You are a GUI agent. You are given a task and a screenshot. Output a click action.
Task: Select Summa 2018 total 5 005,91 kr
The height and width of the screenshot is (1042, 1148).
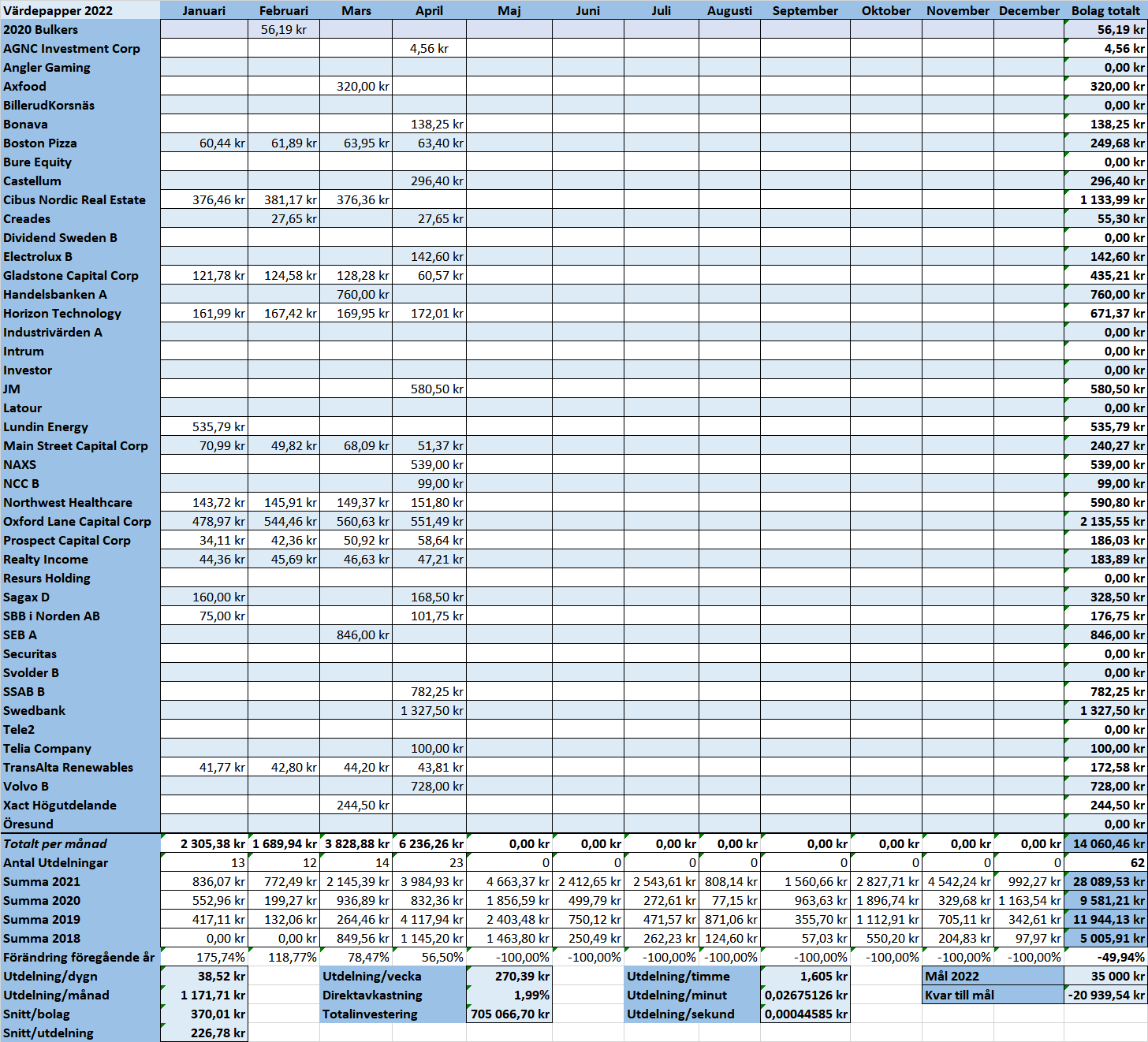click(1105, 938)
